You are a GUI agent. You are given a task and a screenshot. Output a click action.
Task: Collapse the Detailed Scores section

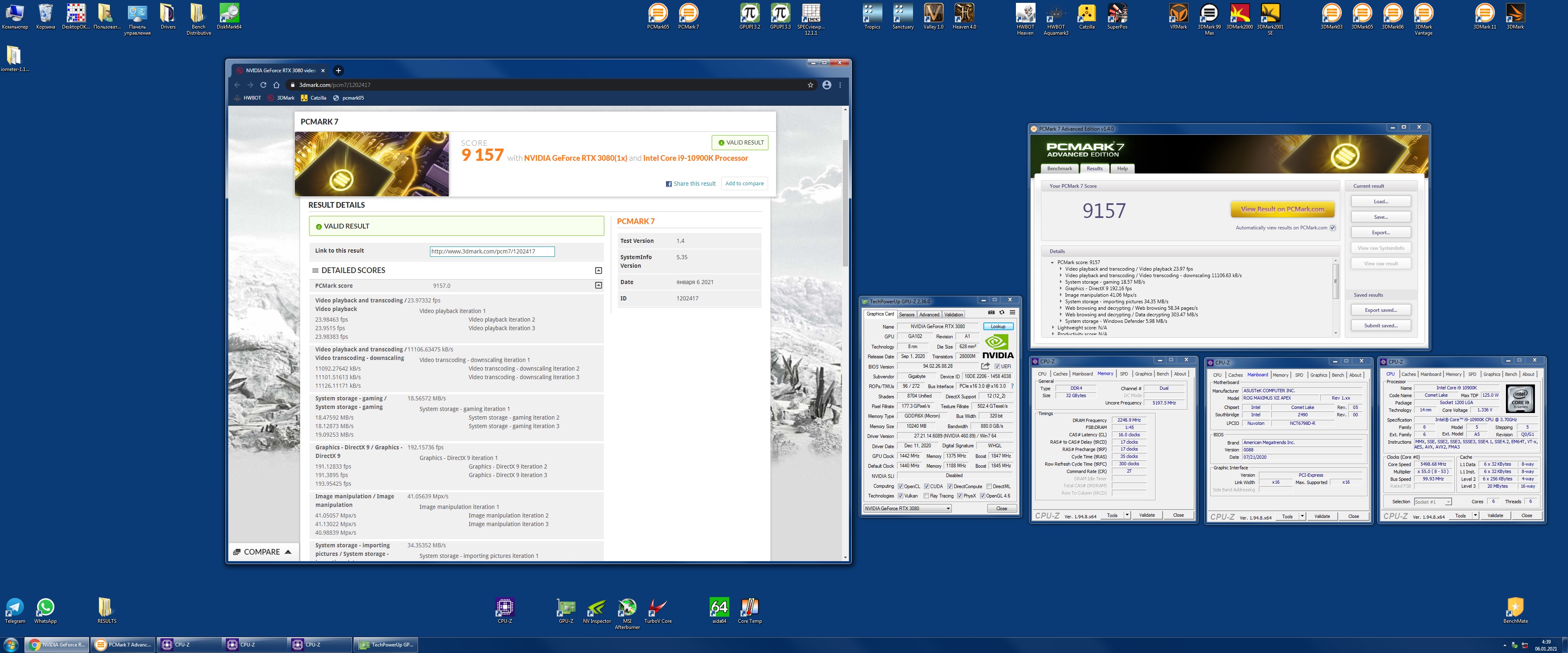pos(598,270)
